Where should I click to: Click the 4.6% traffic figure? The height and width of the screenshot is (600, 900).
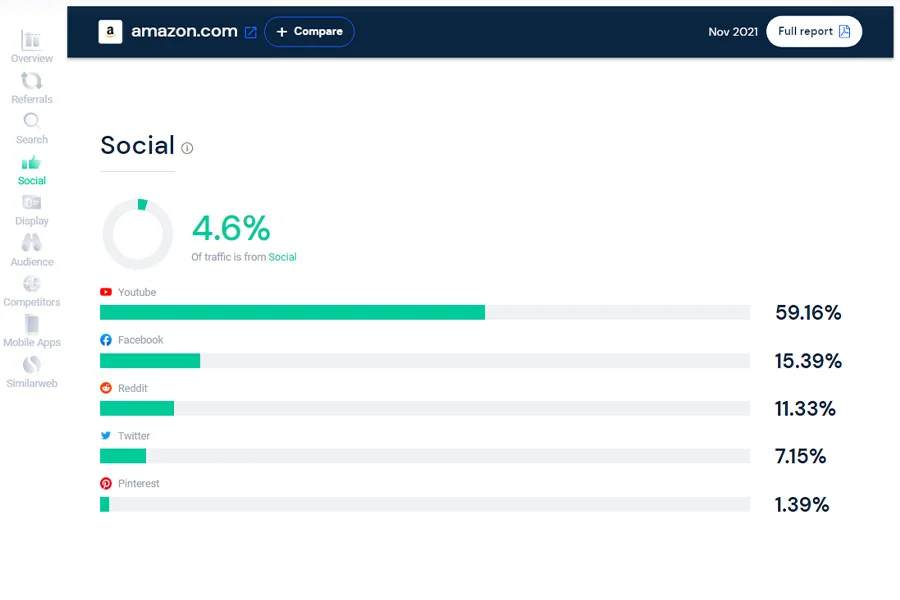coord(231,228)
